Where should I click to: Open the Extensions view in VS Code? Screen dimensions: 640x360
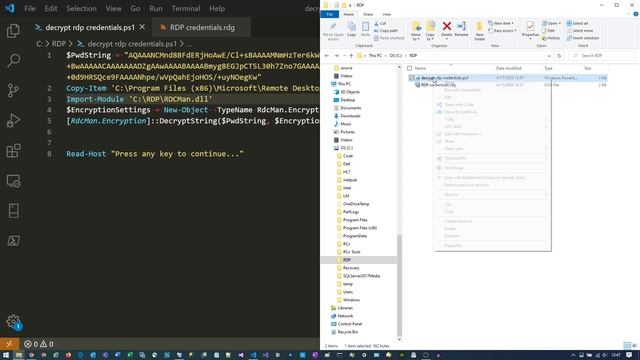coord(13,151)
